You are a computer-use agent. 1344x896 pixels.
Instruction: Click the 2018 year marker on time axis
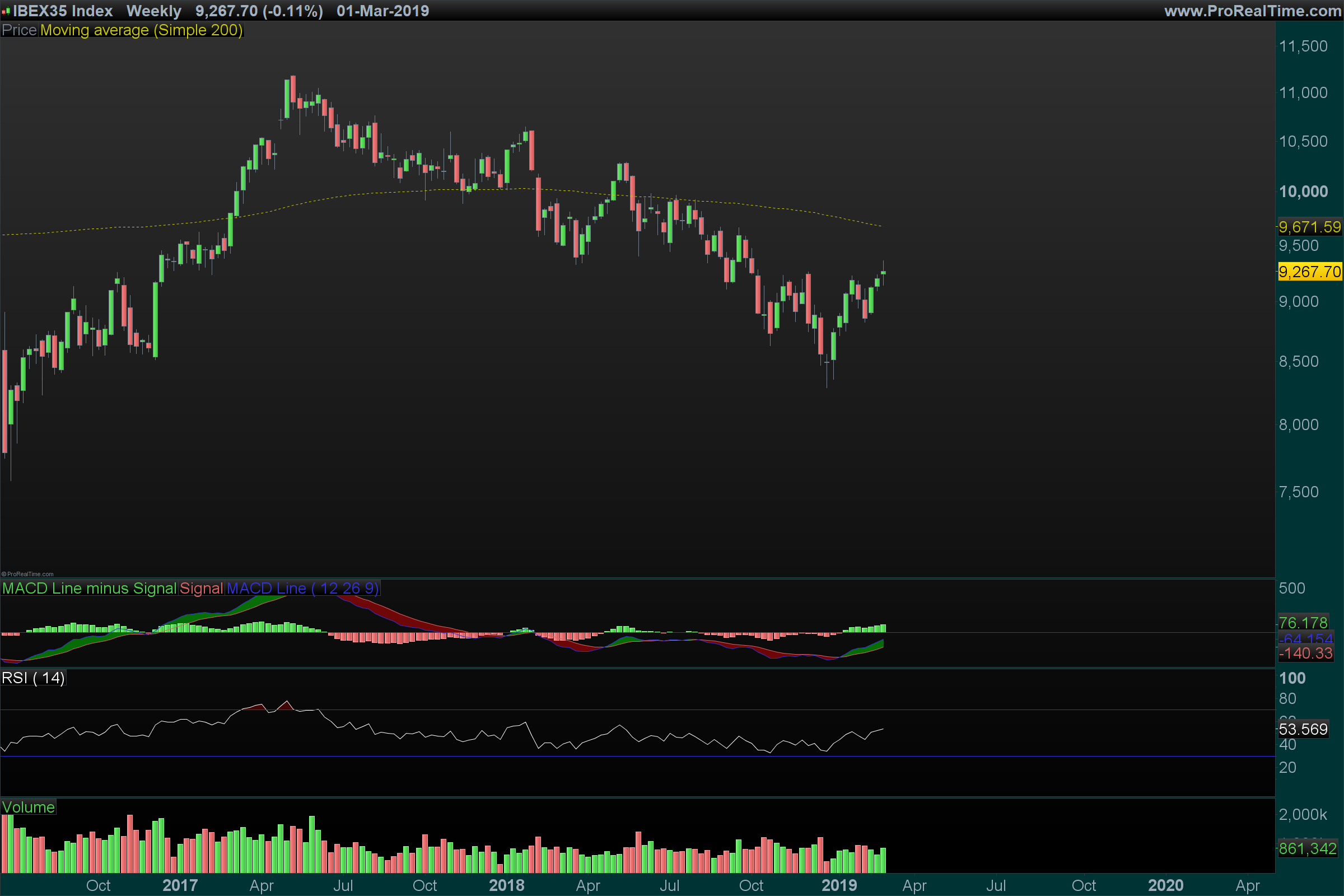coord(506,886)
